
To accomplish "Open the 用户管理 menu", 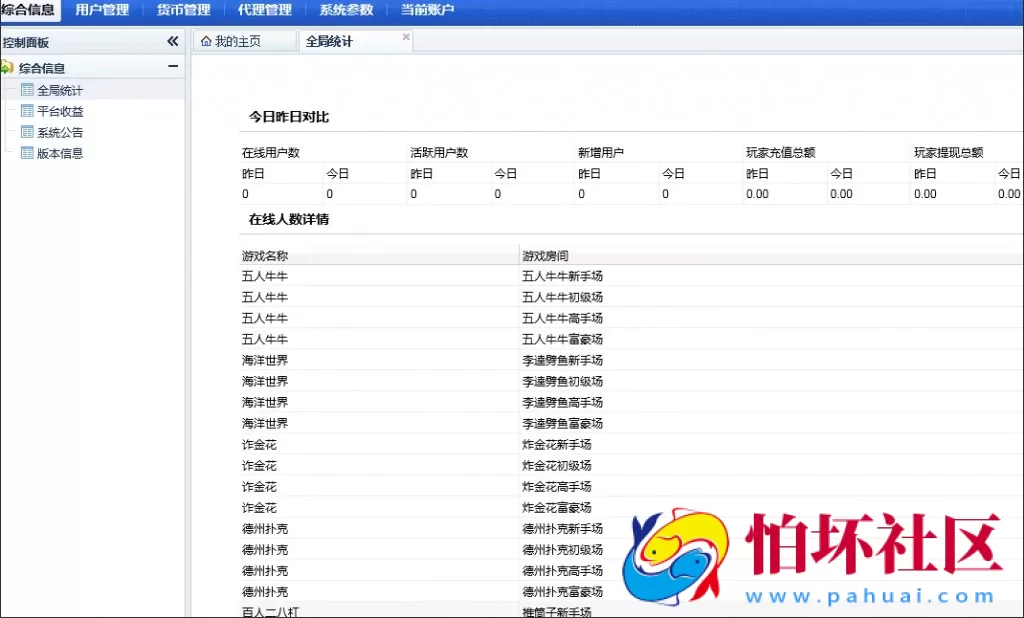I will tap(102, 10).
